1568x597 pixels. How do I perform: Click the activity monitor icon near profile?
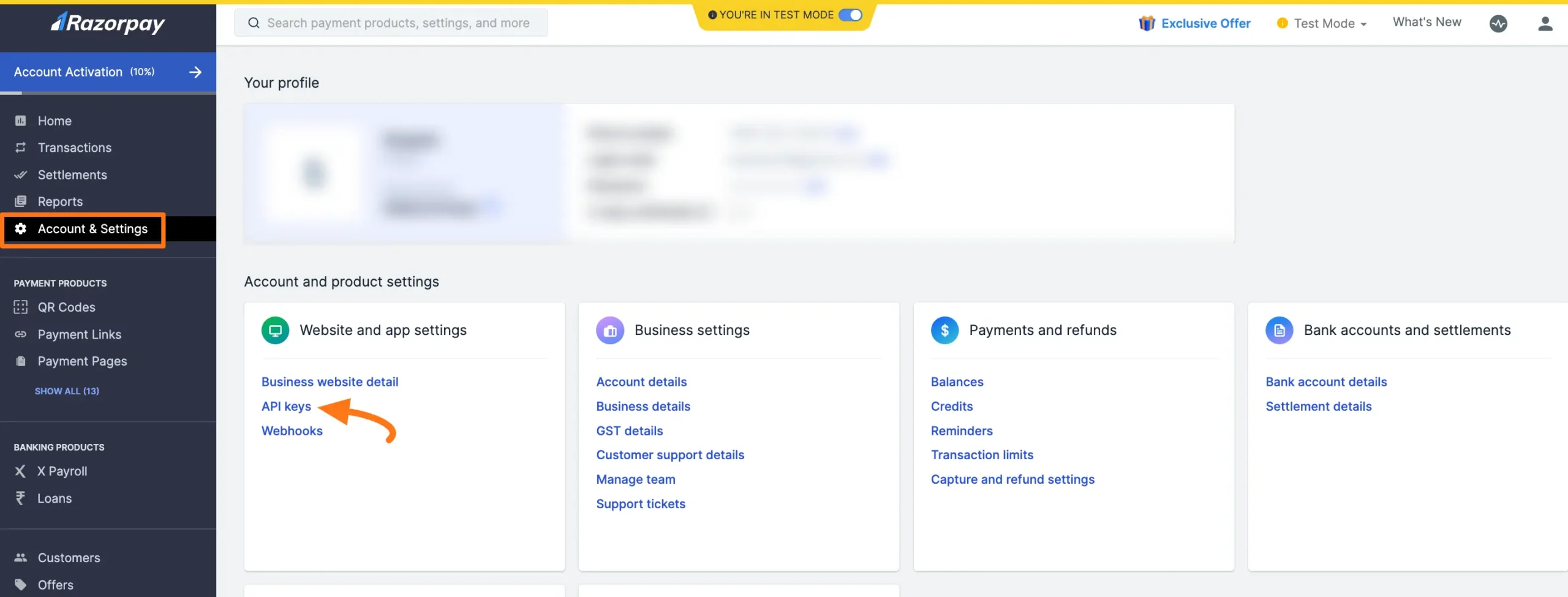[x=1499, y=24]
